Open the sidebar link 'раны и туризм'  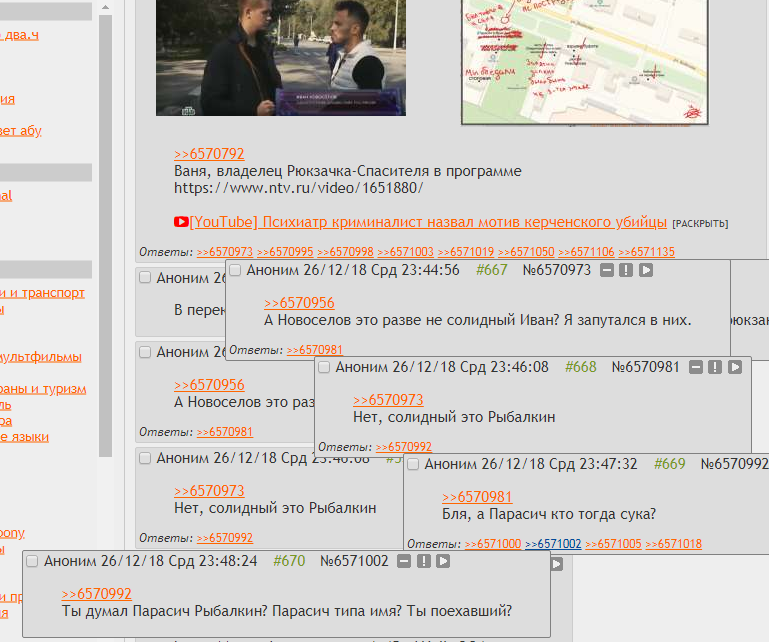[43, 389]
